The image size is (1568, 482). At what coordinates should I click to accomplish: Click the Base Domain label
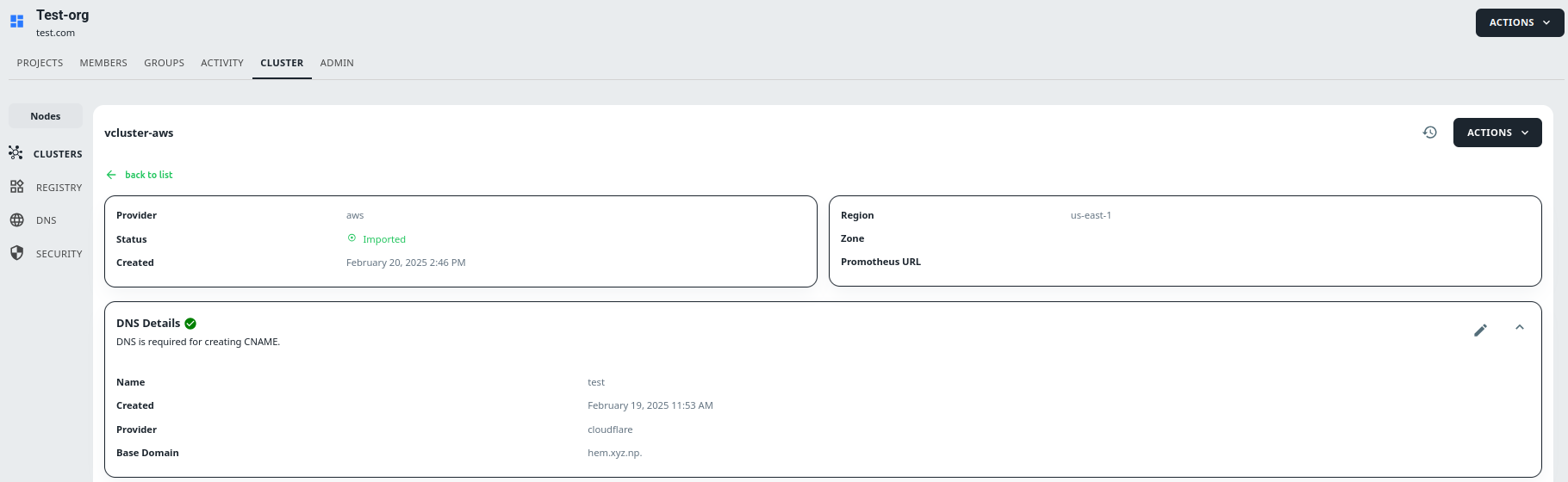coord(147,453)
